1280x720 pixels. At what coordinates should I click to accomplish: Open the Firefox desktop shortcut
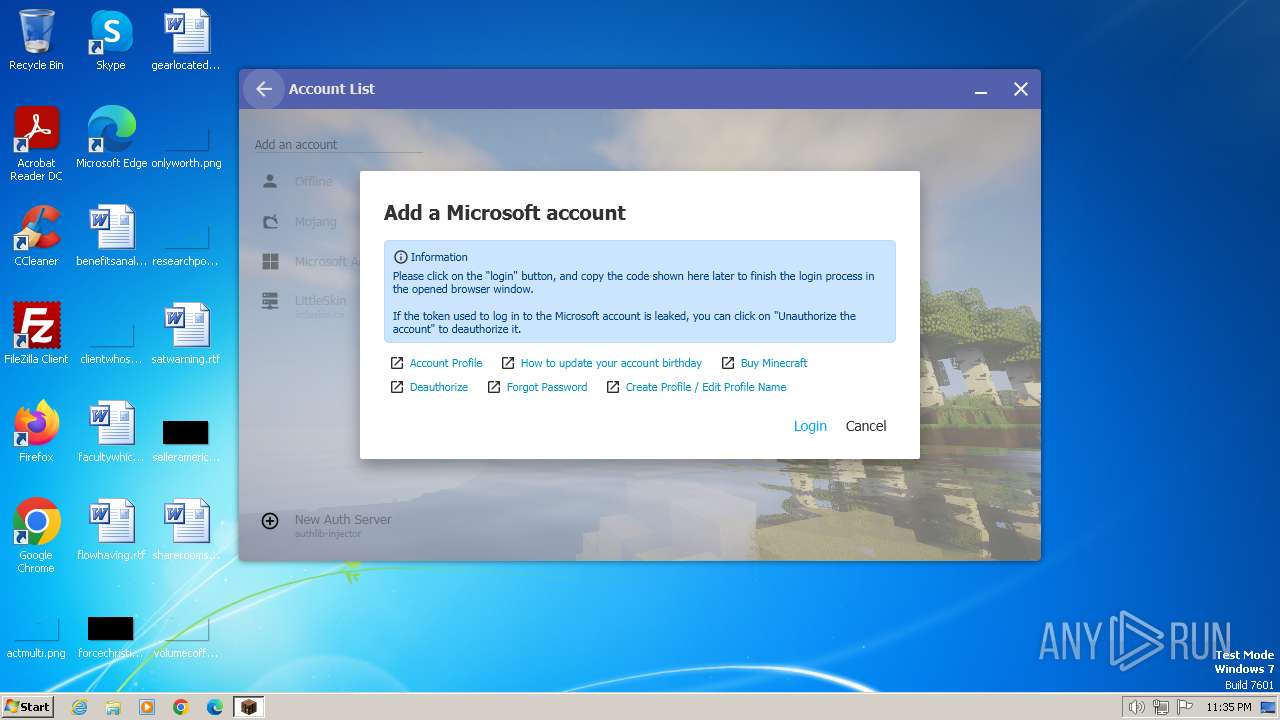pos(36,433)
